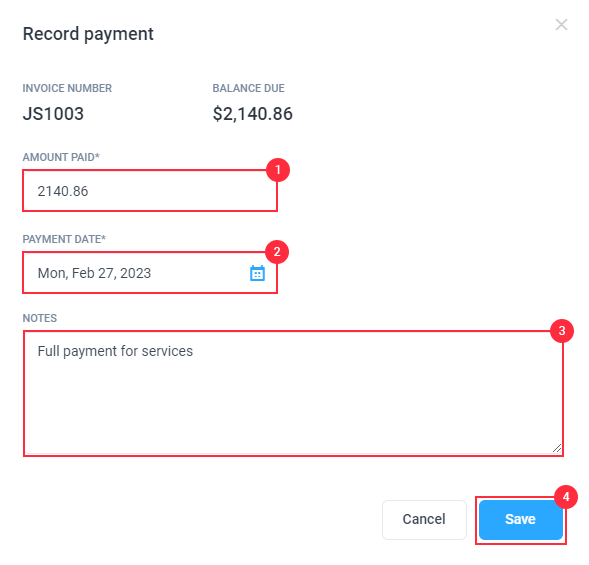Click the red step 3 badge
The width and height of the screenshot is (589, 565).
[x=562, y=331]
